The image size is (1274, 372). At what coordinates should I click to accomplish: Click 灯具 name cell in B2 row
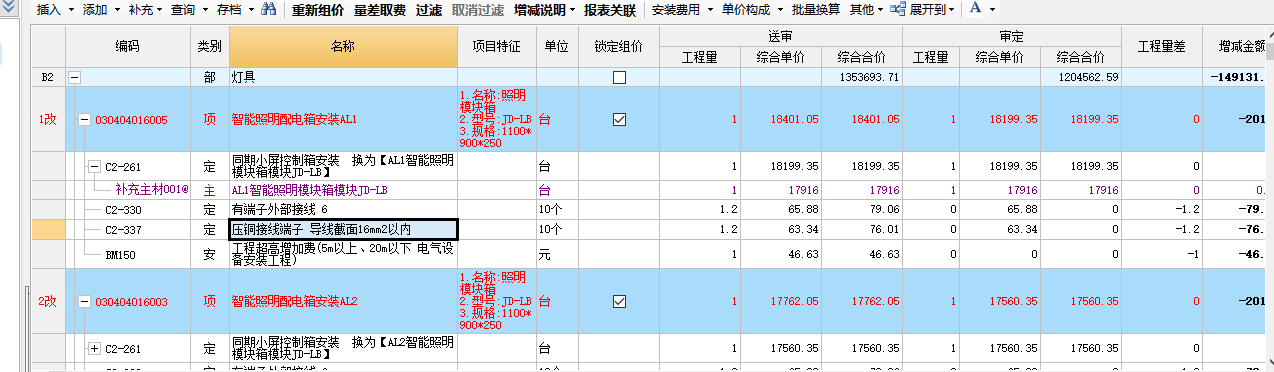coord(343,77)
